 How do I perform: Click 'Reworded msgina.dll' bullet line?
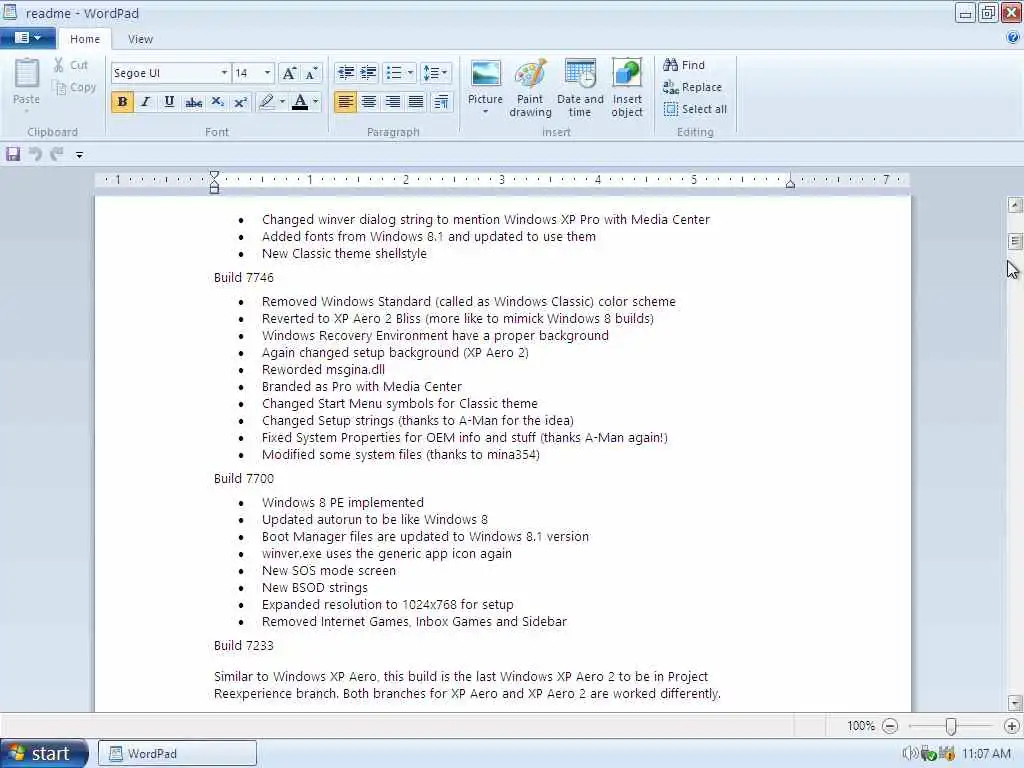323,370
